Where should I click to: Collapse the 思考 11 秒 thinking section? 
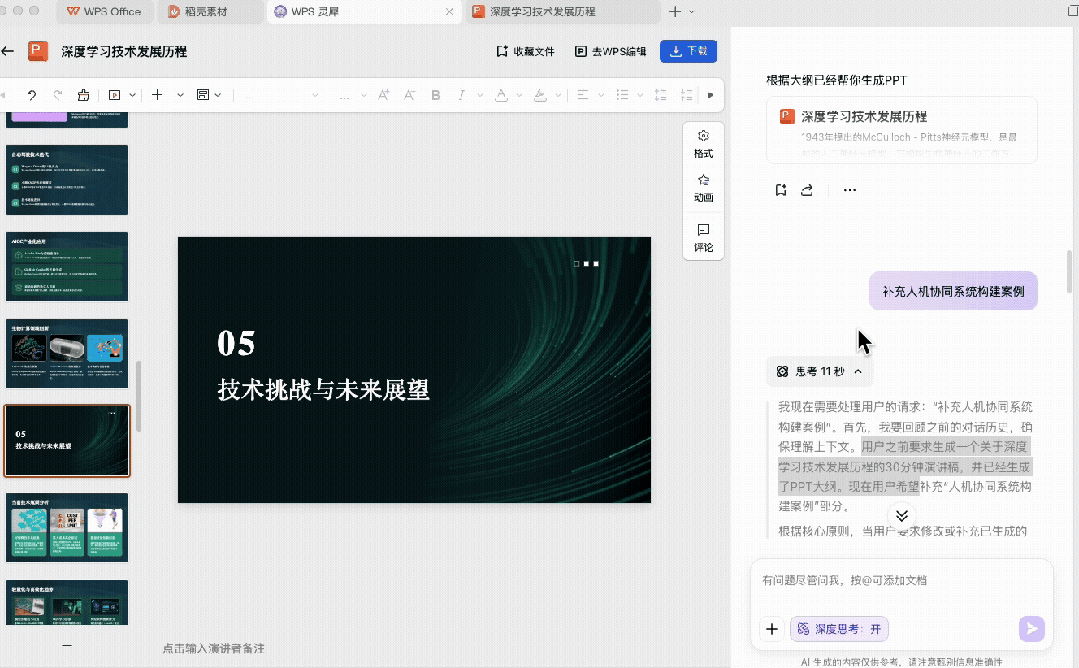pos(820,371)
